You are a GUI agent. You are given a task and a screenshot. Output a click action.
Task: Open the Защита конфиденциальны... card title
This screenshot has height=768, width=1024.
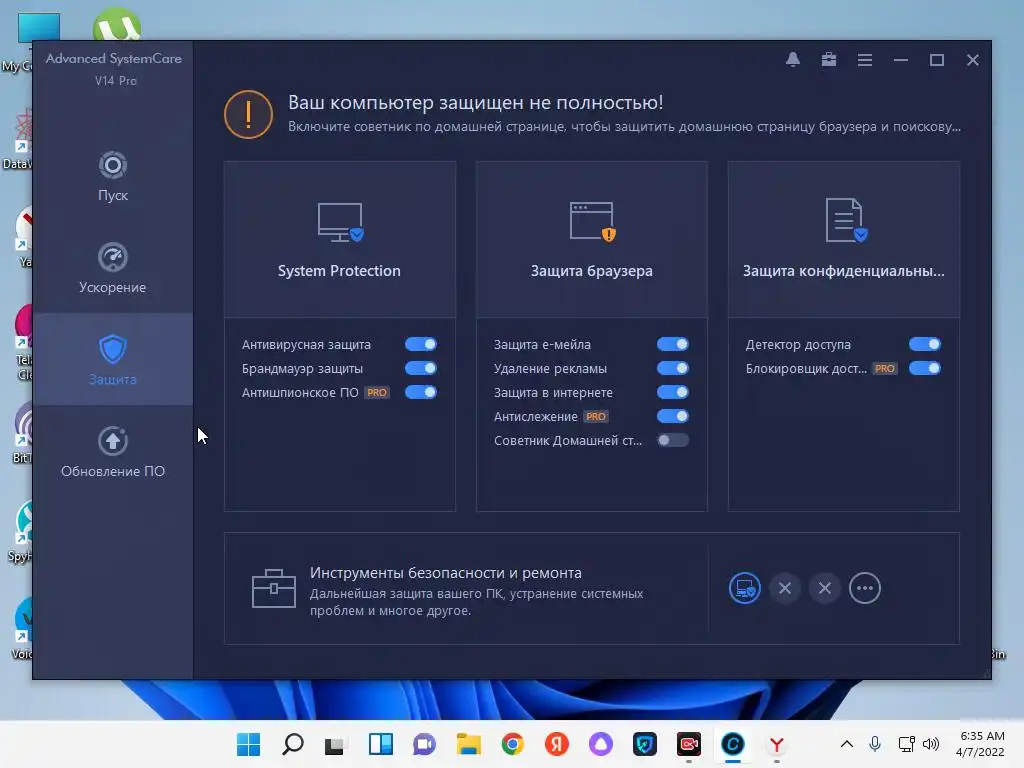(x=844, y=270)
